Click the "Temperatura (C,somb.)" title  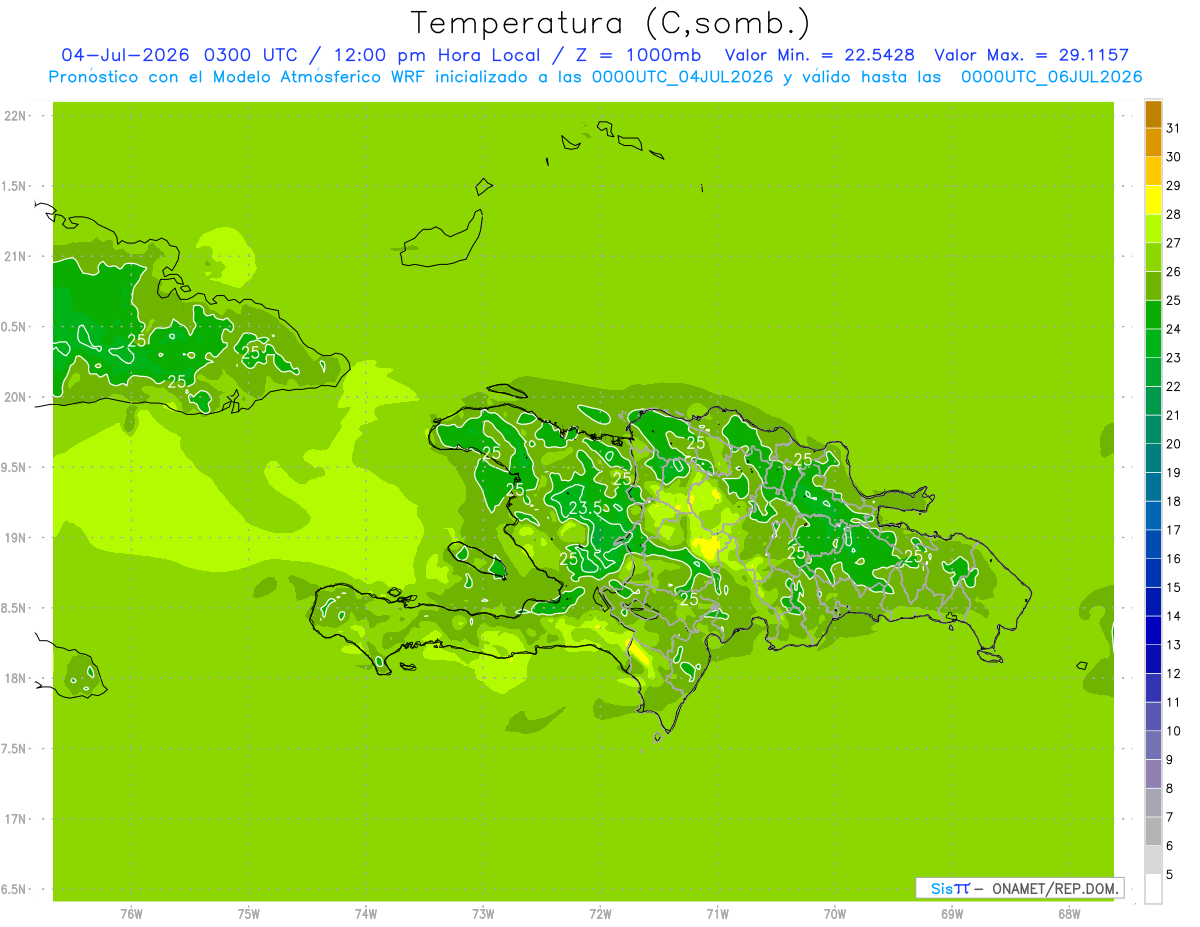tap(611, 23)
